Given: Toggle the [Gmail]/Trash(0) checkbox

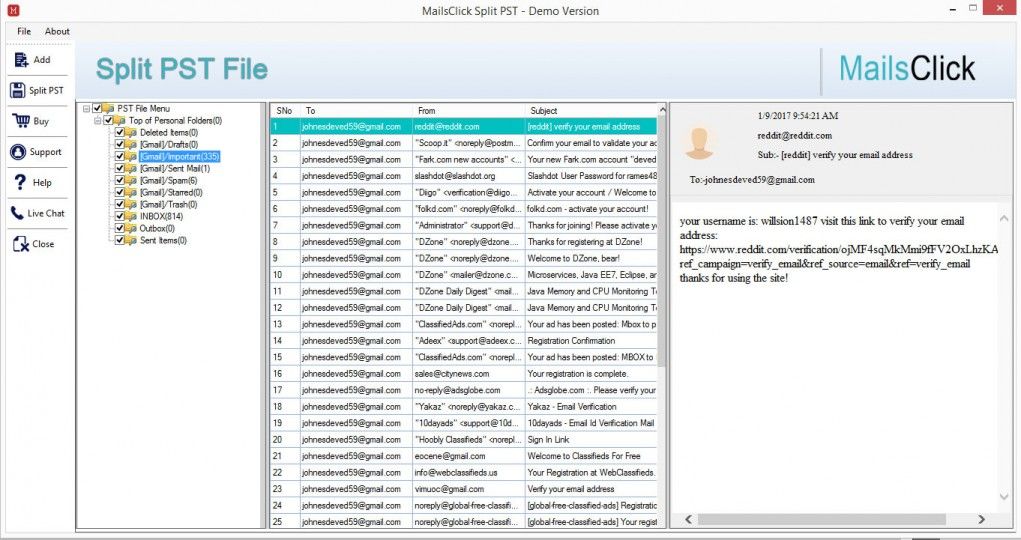Looking at the screenshot, I should coord(120,205).
